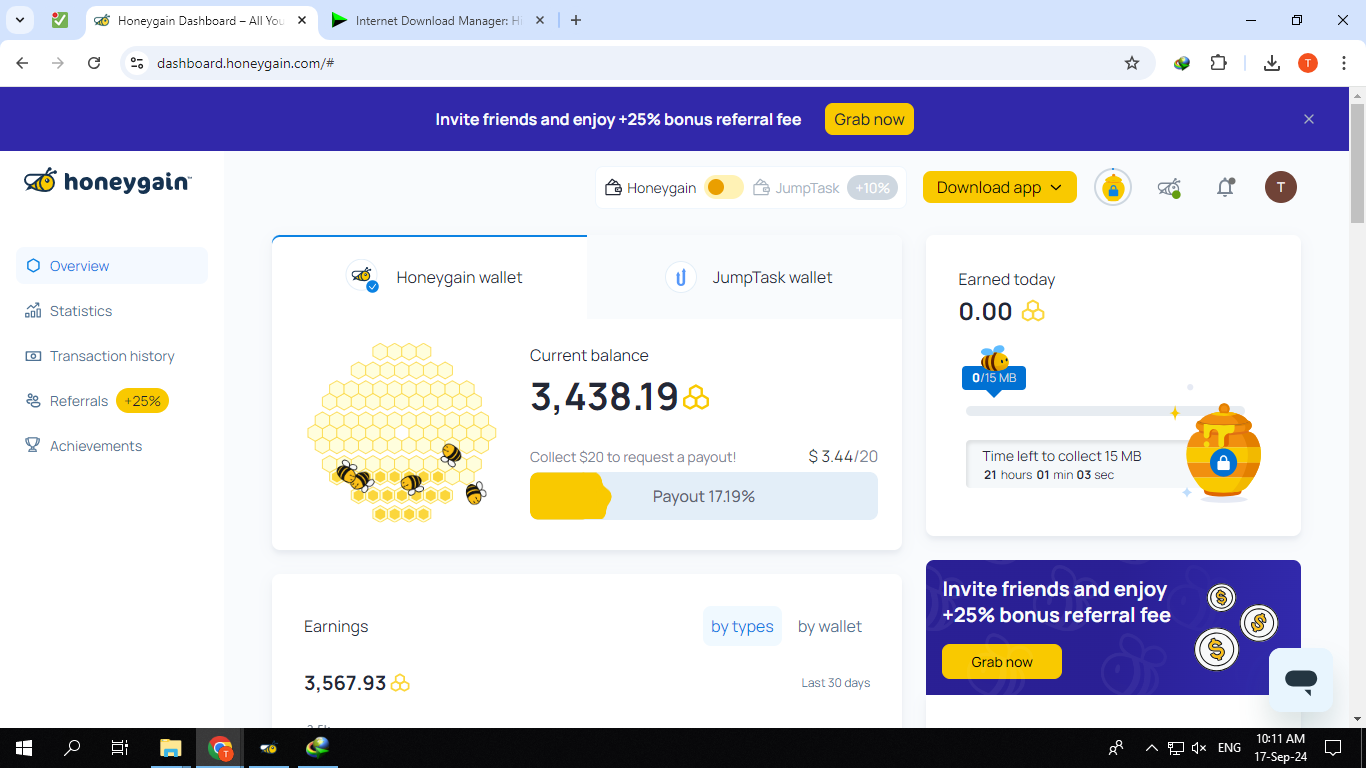Open a new browser tab
Image resolution: width=1366 pixels, height=768 pixels.
tap(575, 20)
